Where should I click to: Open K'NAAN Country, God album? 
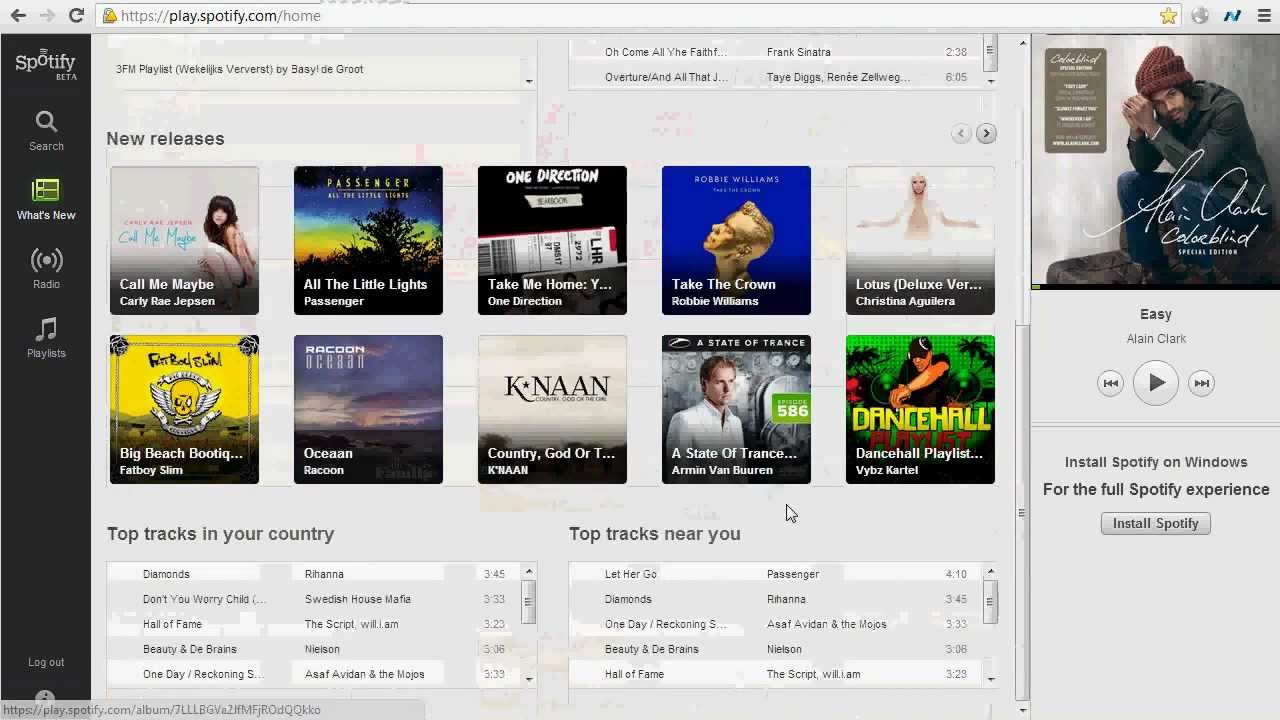pyautogui.click(x=552, y=409)
